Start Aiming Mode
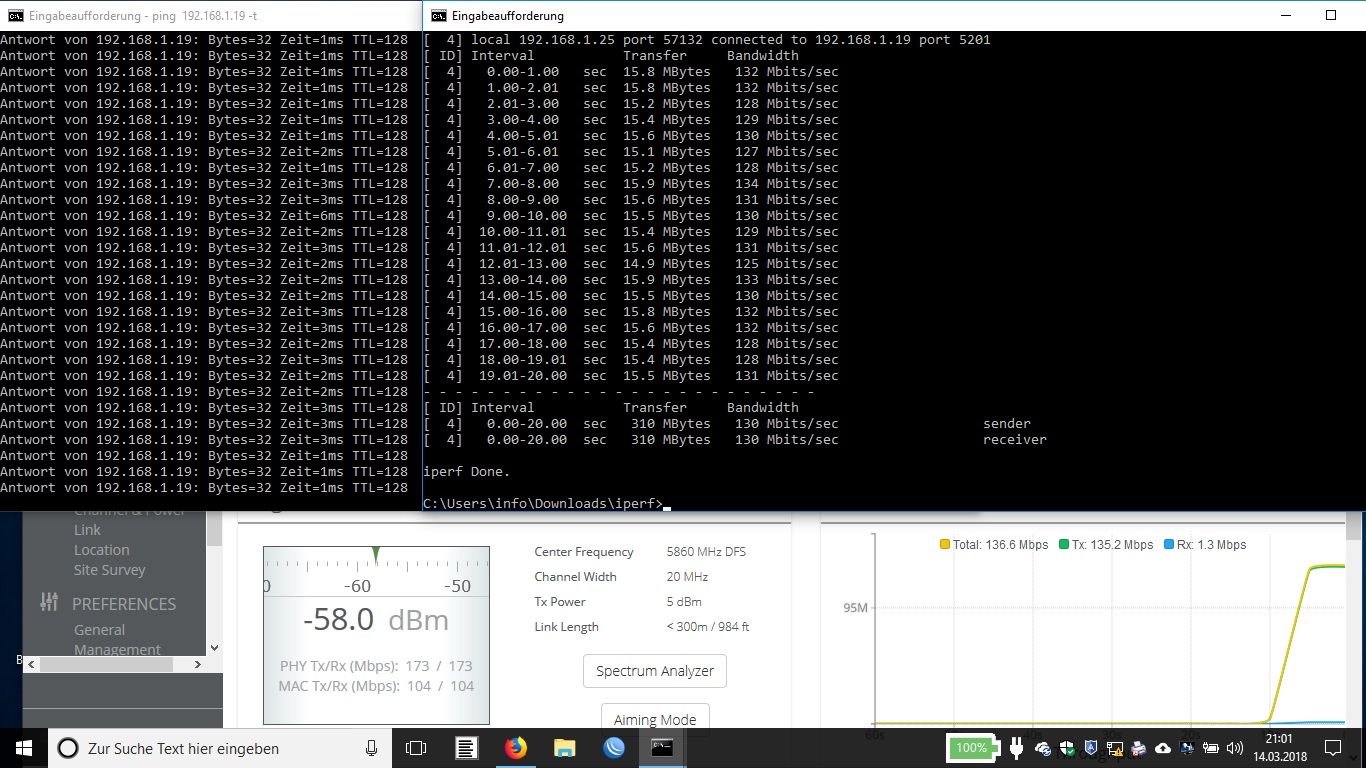The height and width of the screenshot is (768, 1366). pos(655,719)
